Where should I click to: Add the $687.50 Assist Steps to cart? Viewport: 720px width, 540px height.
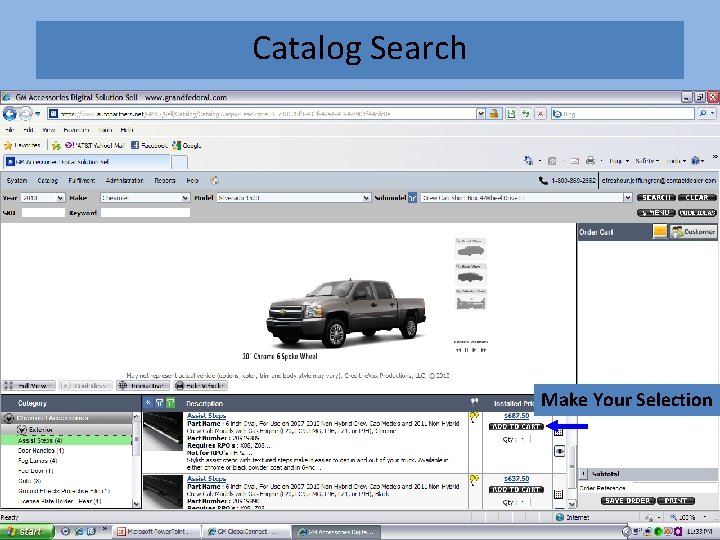517,427
